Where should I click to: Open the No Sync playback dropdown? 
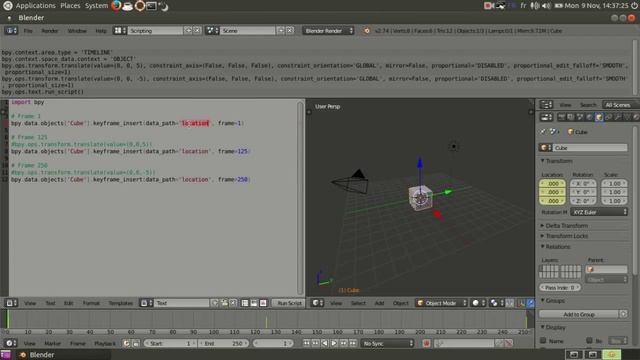[x=387, y=343]
